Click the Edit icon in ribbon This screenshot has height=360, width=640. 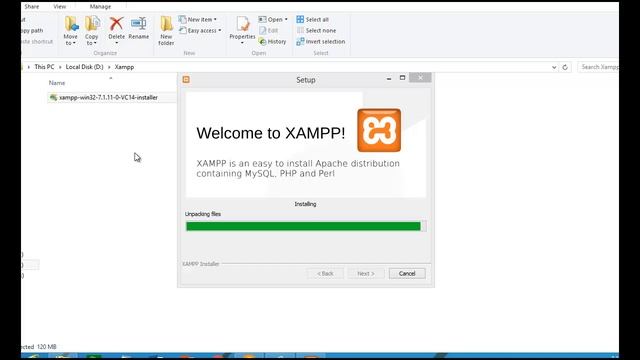click(x=262, y=31)
